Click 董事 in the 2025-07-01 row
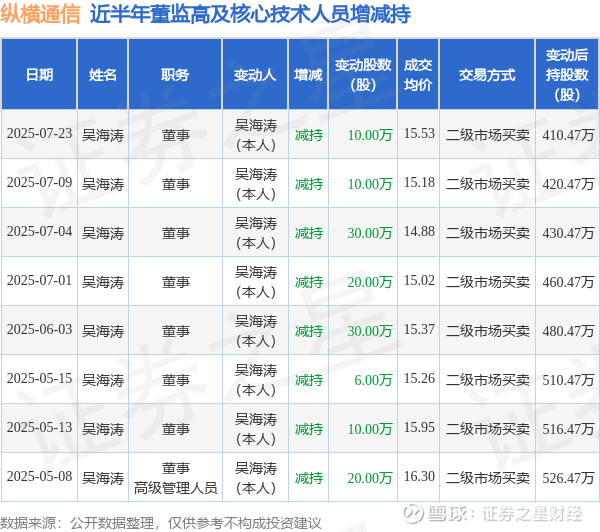600x532 pixels. point(176,282)
